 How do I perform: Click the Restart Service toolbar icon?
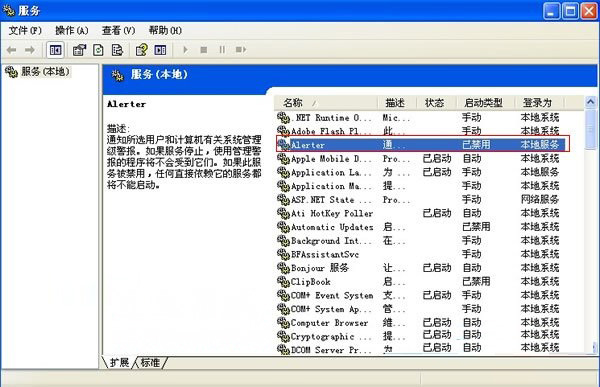click(x=241, y=50)
